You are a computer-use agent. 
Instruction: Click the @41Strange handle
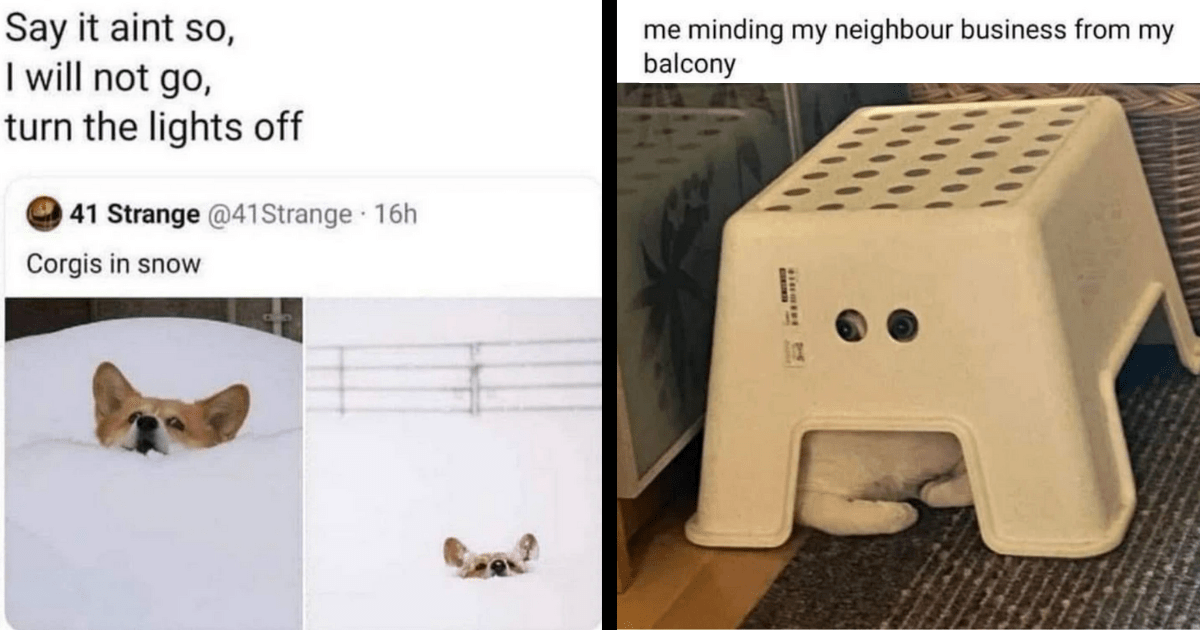tap(279, 215)
